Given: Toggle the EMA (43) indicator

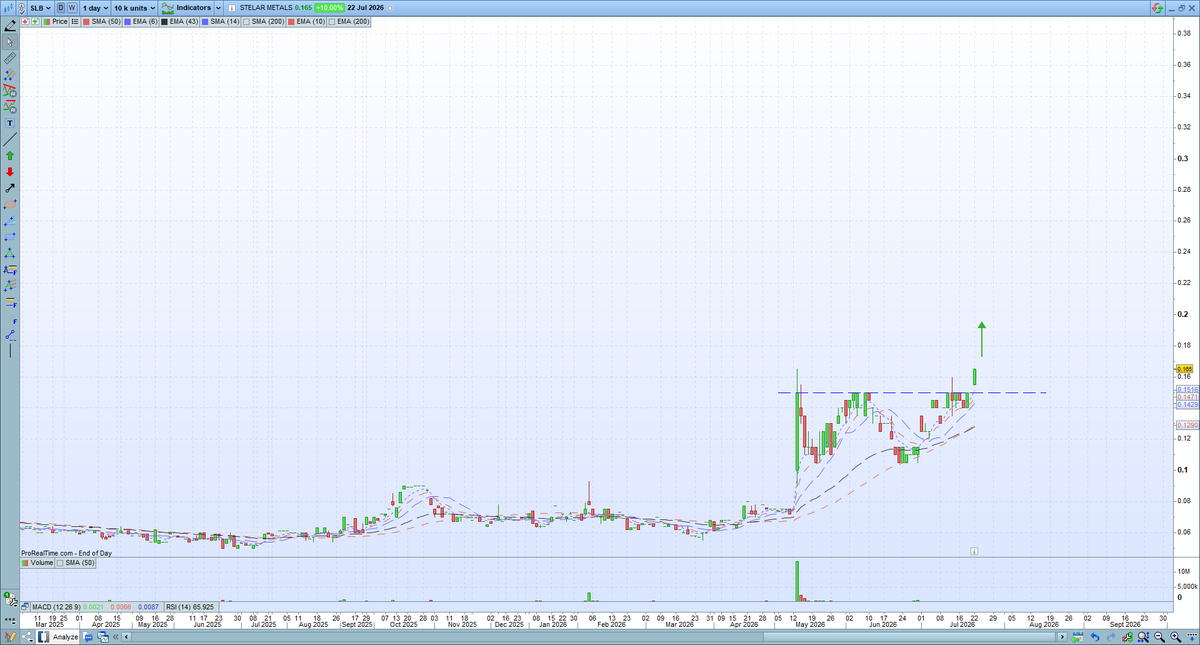Looking at the screenshot, I should [x=179, y=21].
